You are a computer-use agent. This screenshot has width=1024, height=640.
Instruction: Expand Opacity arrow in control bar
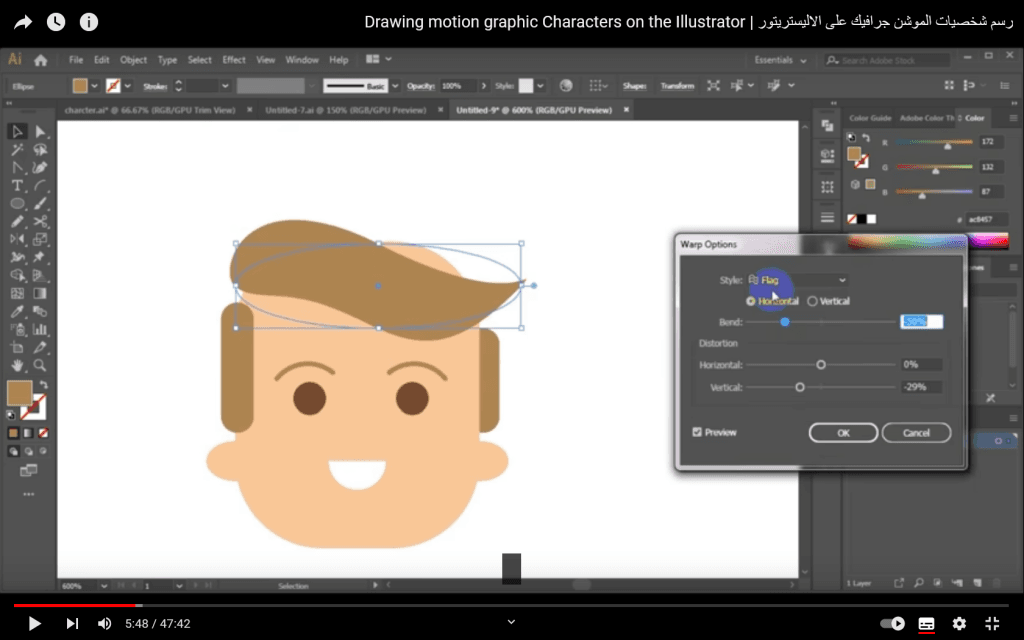484,86
